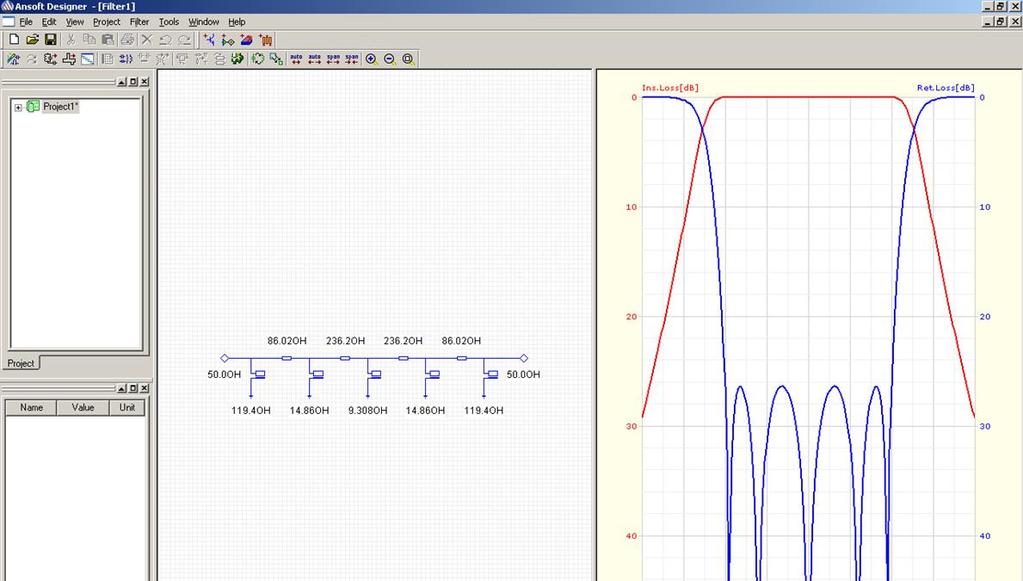Click the insert filter design icon in orange

tap(266, 40)
